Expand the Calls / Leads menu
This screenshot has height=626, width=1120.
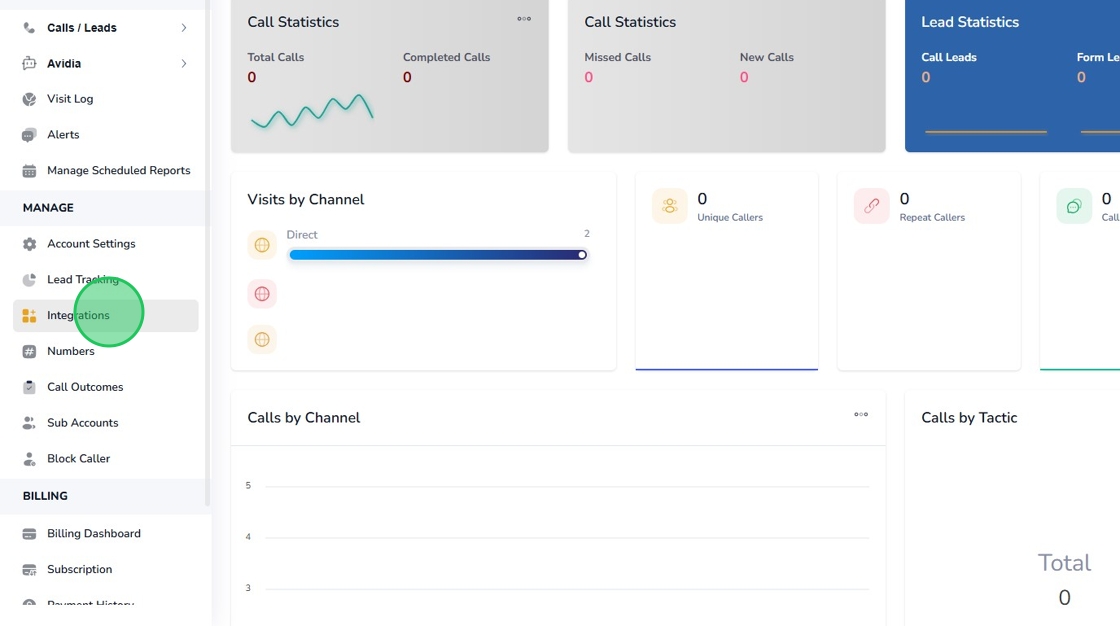click(183, 28)
